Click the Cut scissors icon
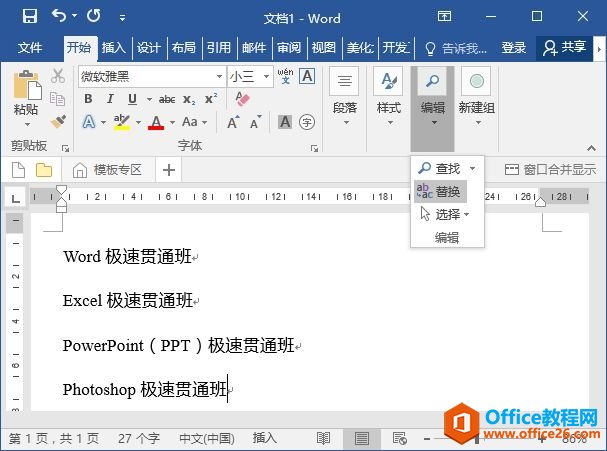Viewport: 607px width, 451px height. (x=58, y=76)
